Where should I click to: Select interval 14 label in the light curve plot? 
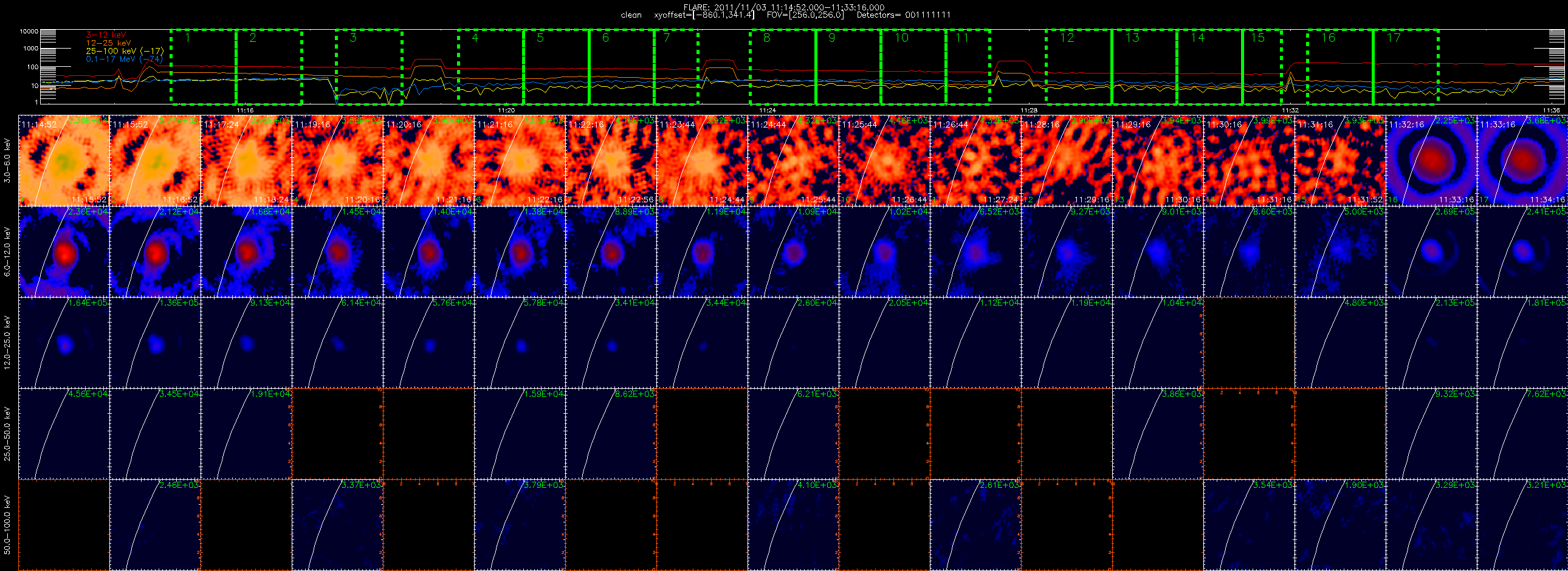(x=1197, y=38)
